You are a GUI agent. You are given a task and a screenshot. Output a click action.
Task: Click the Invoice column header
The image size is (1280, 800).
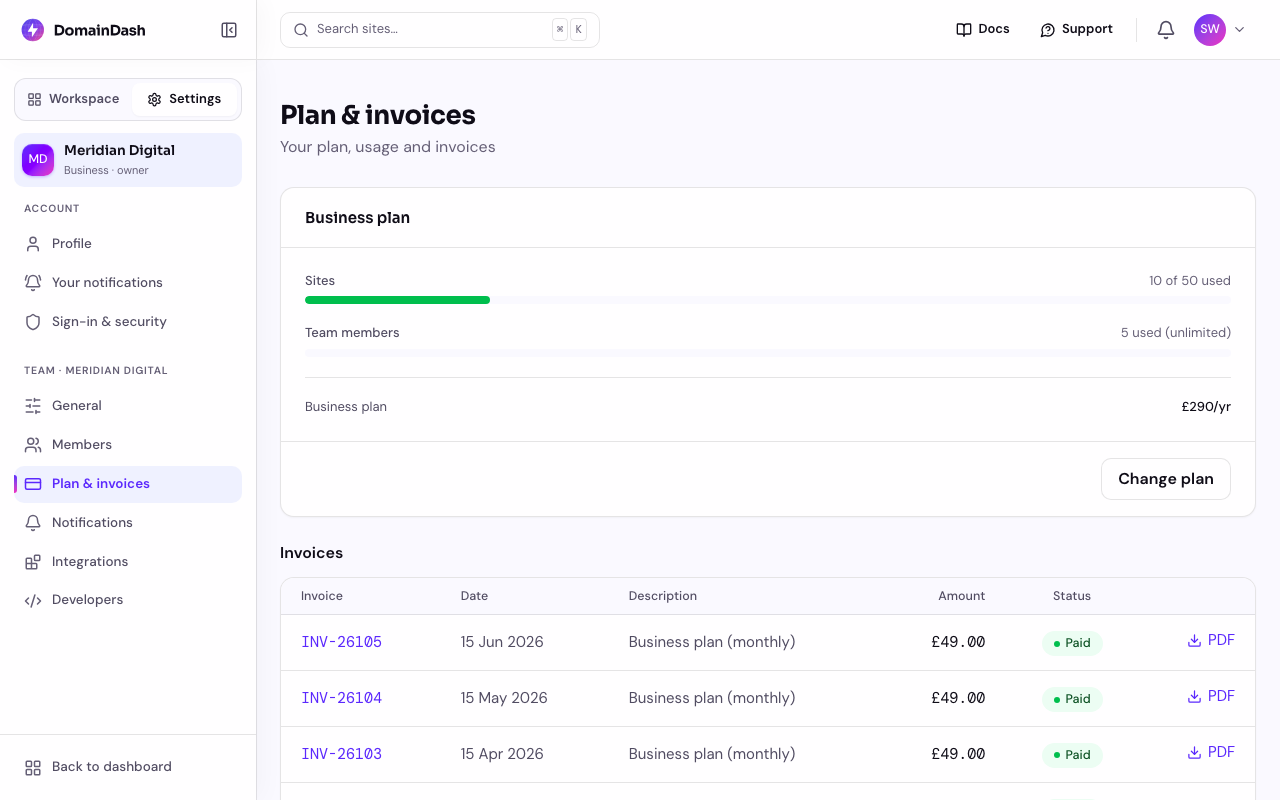(322, 596)
